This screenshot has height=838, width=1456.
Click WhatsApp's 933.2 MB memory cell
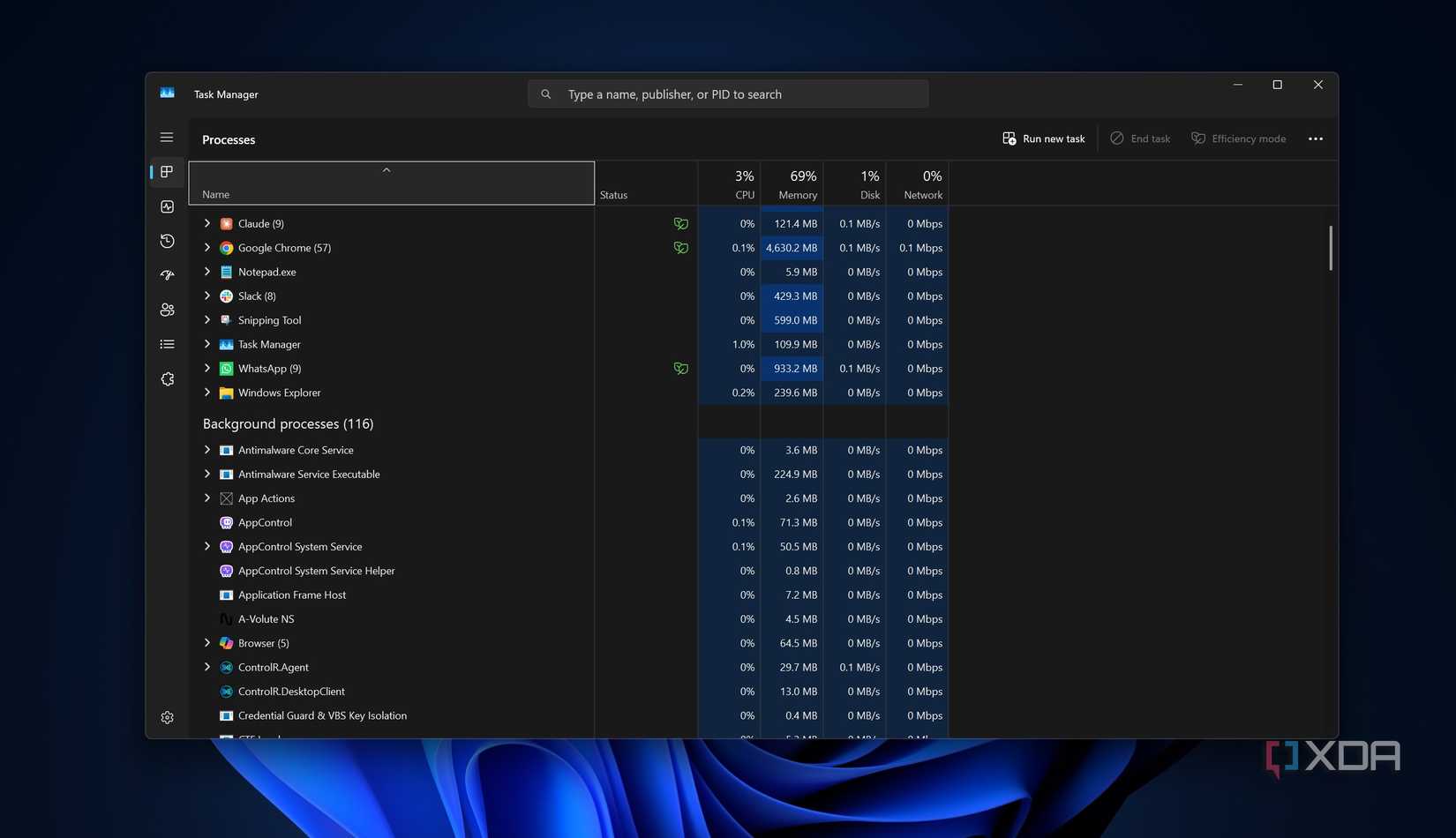pos(792,369)
